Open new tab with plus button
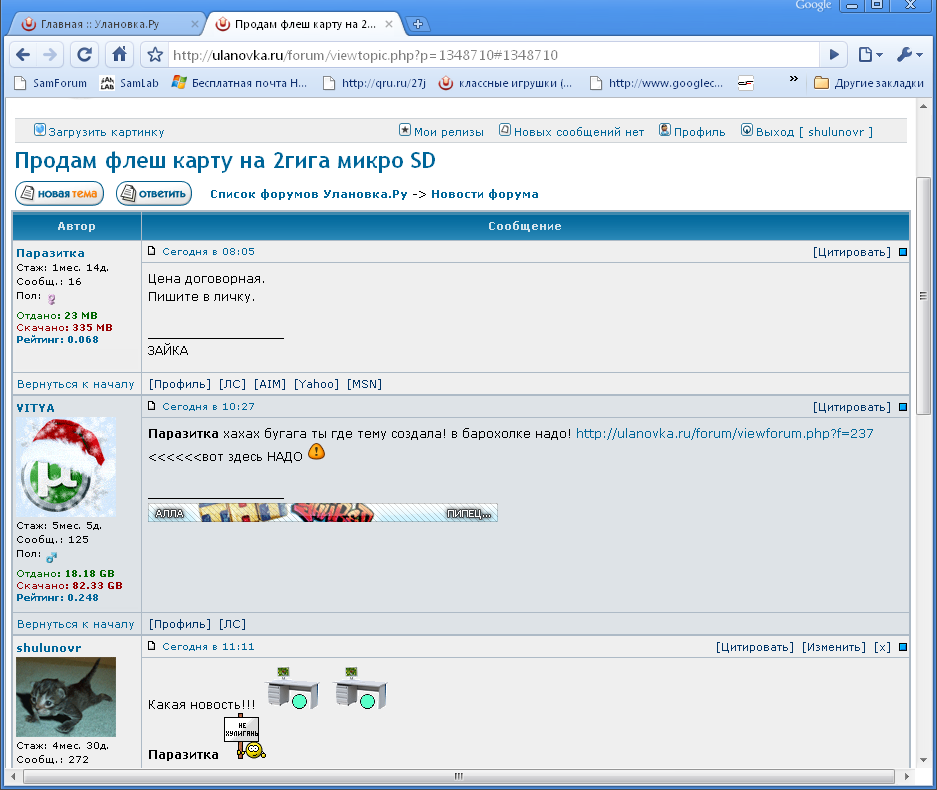This screenshot has width=937, height=790. pos(418,24)
